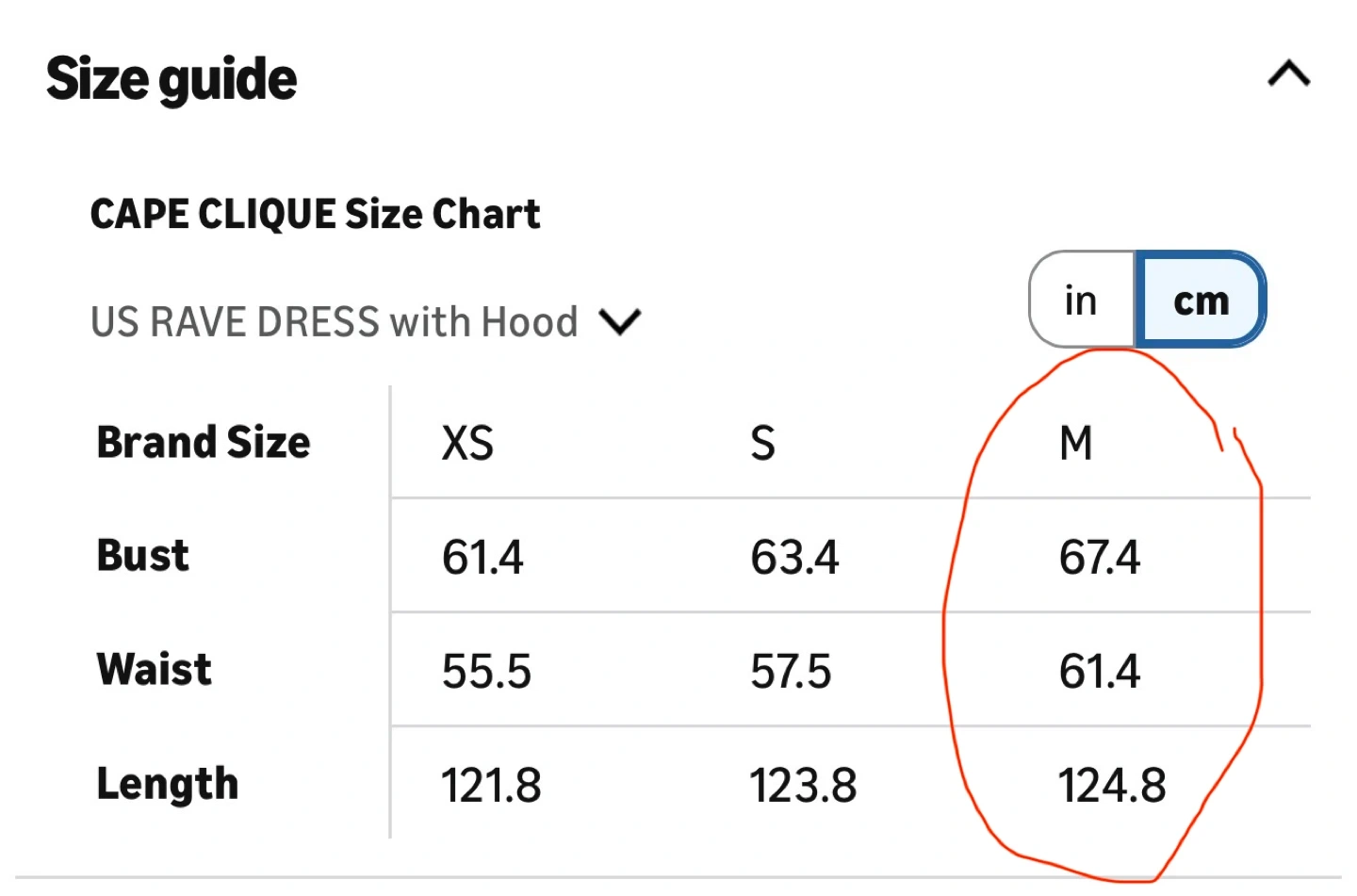Open the US RAVE DRESS with Hood dropdown
Screen dimensions: 1357x896
tap(335, 322)
